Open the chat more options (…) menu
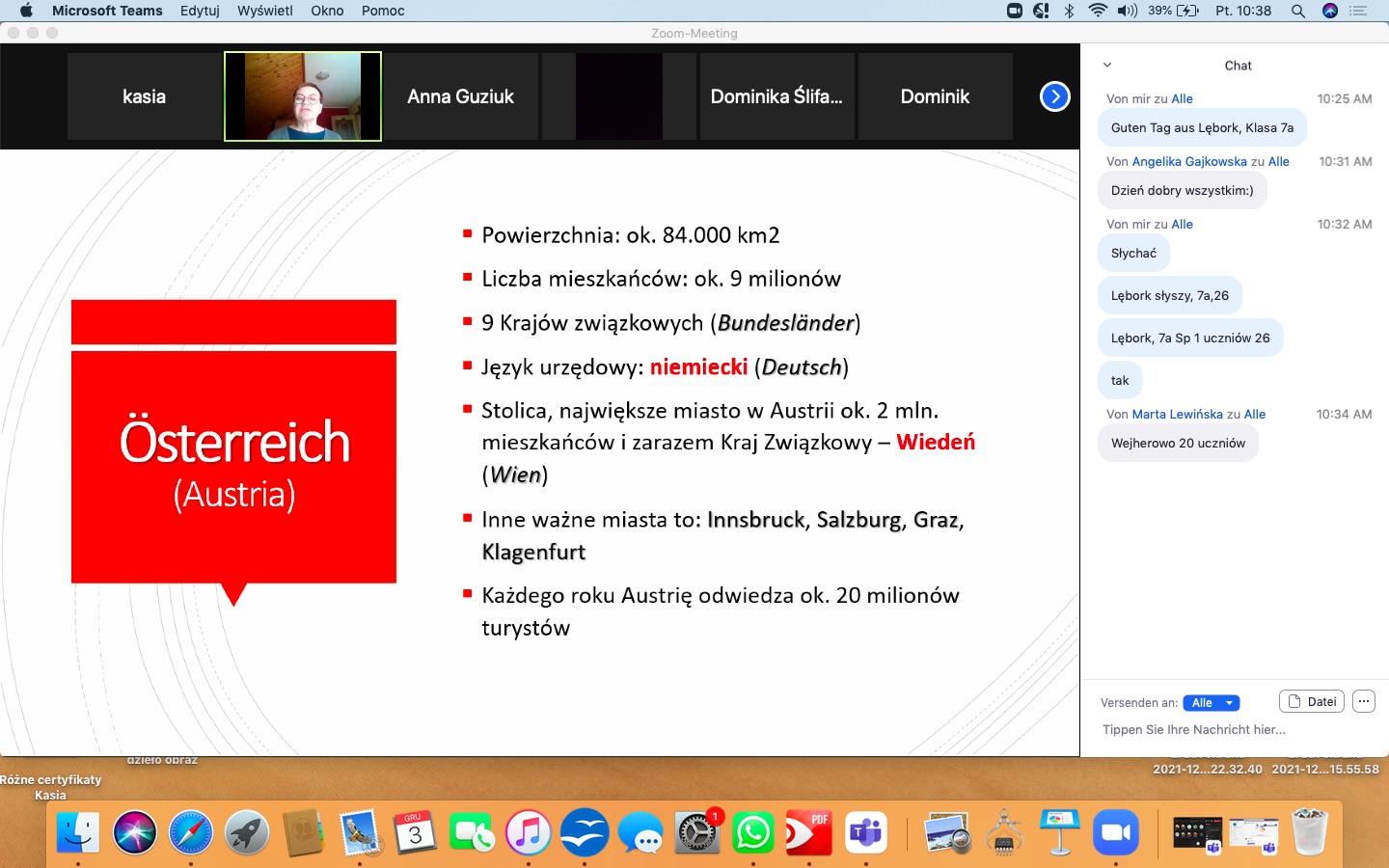This screenshot has width=1389, height=868. pos(1363,702)
